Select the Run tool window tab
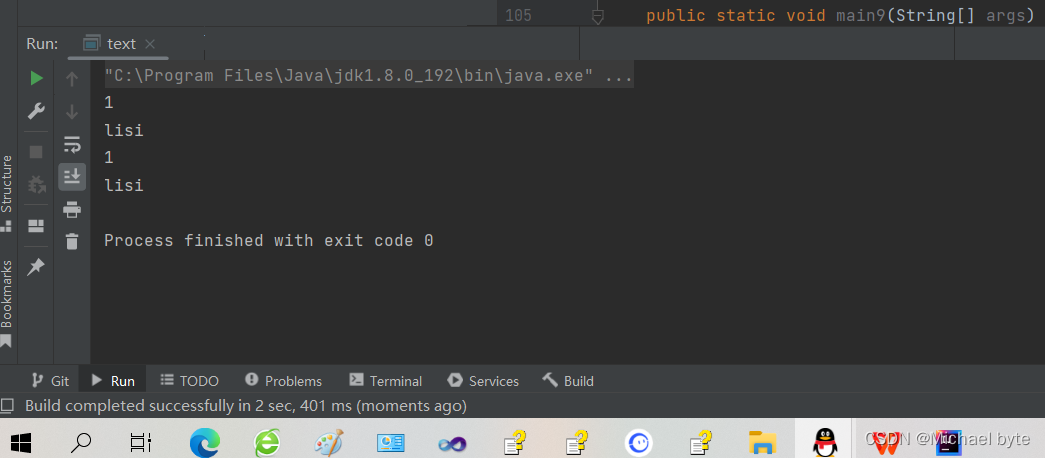 coord(113,381)
